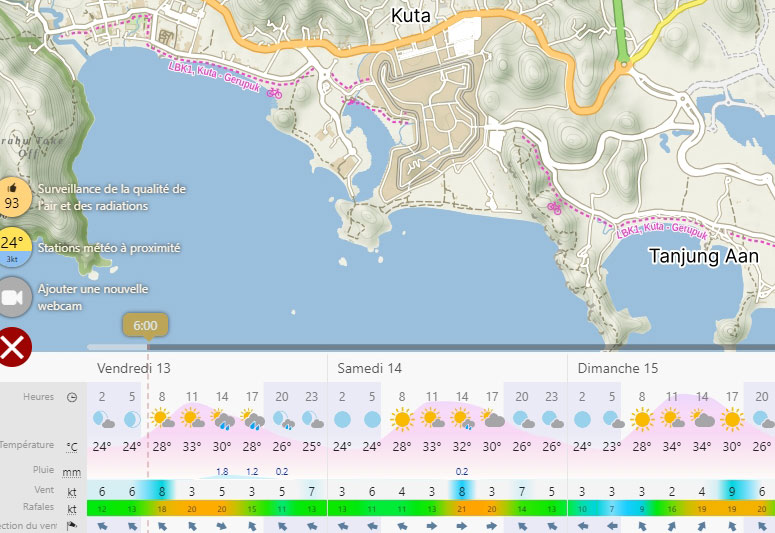This screenshot has width=775, height=533.
Task: Click 'Ajouter une nouvelle webcam' text
Action: pyautogui.click(x=93, y=297)
